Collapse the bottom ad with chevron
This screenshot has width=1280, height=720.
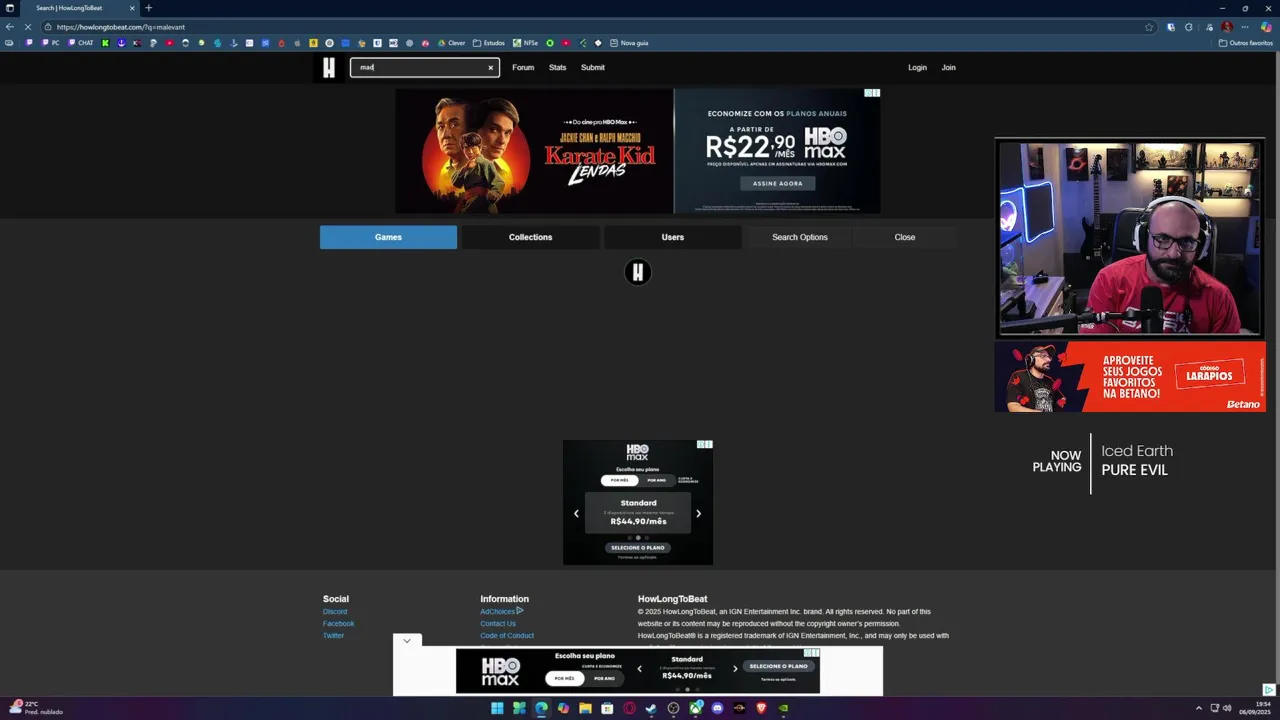tap(407, 640)
